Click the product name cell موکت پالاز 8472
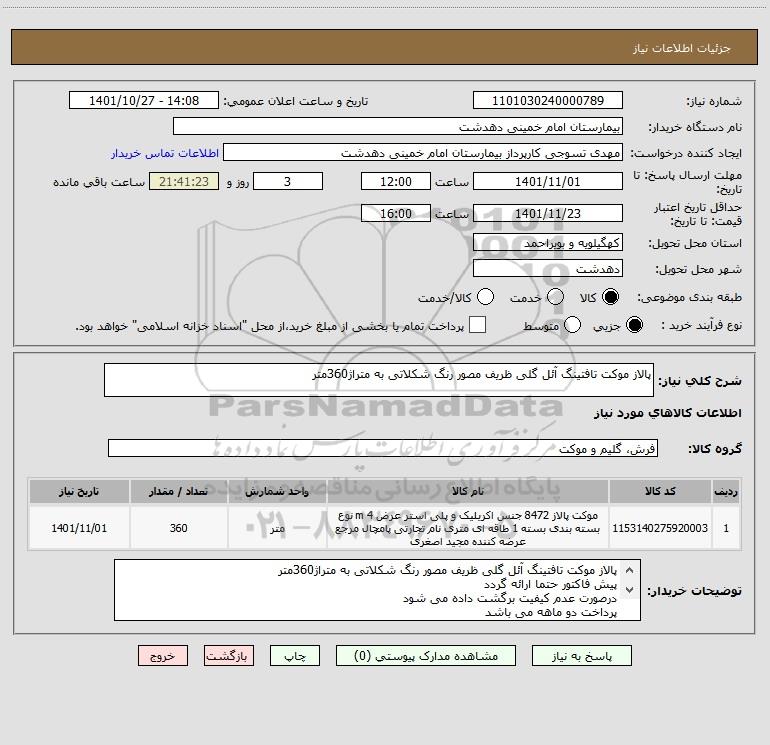 (x=468, y=528)
